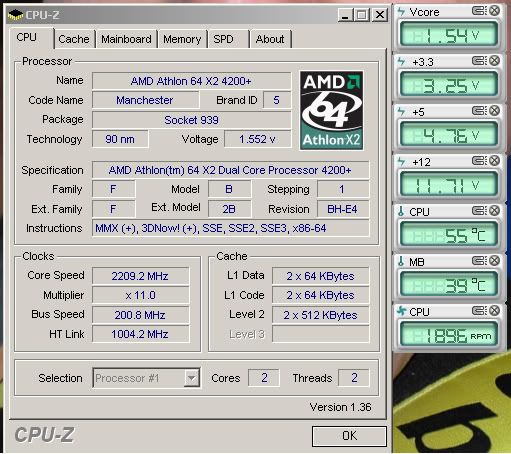511x454 pixels.
Task: Click the Brand ID value '5'
Action: 277,100
